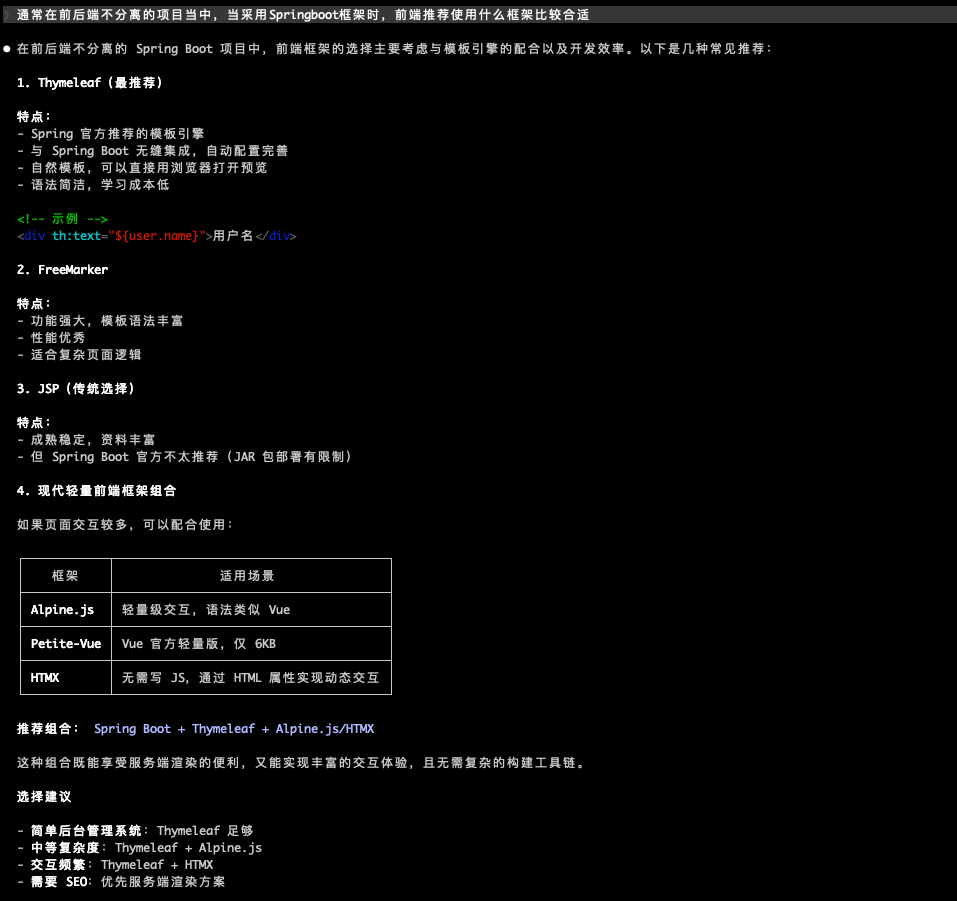The height and width of the screenshot is (901, 957).
Task: Select the heading '1. Thymeleaf (最推荐)'
Action: (x=90, y=82)
